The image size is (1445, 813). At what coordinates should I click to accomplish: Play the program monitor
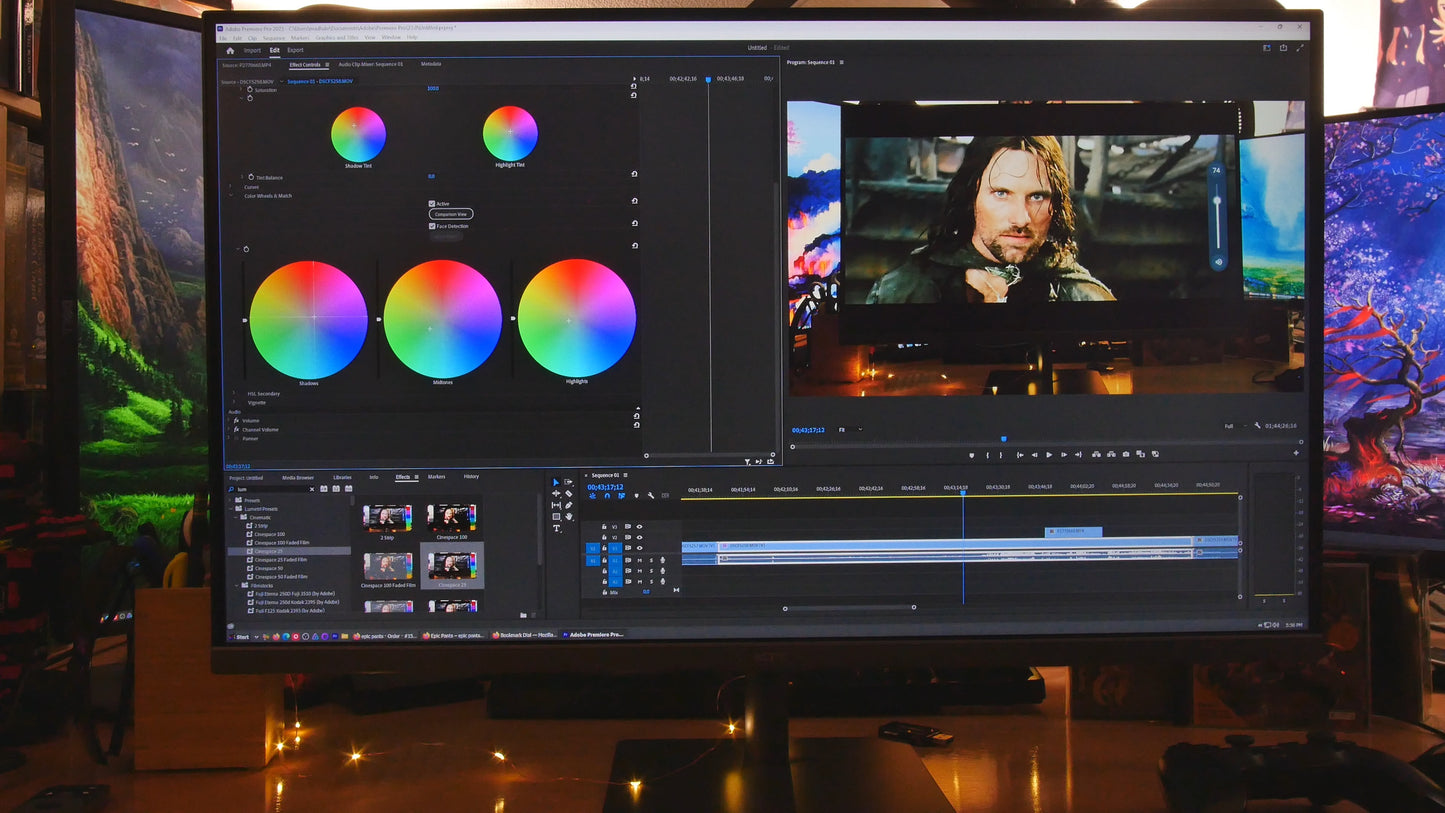pyautogui.click(x=1049, y=455)
